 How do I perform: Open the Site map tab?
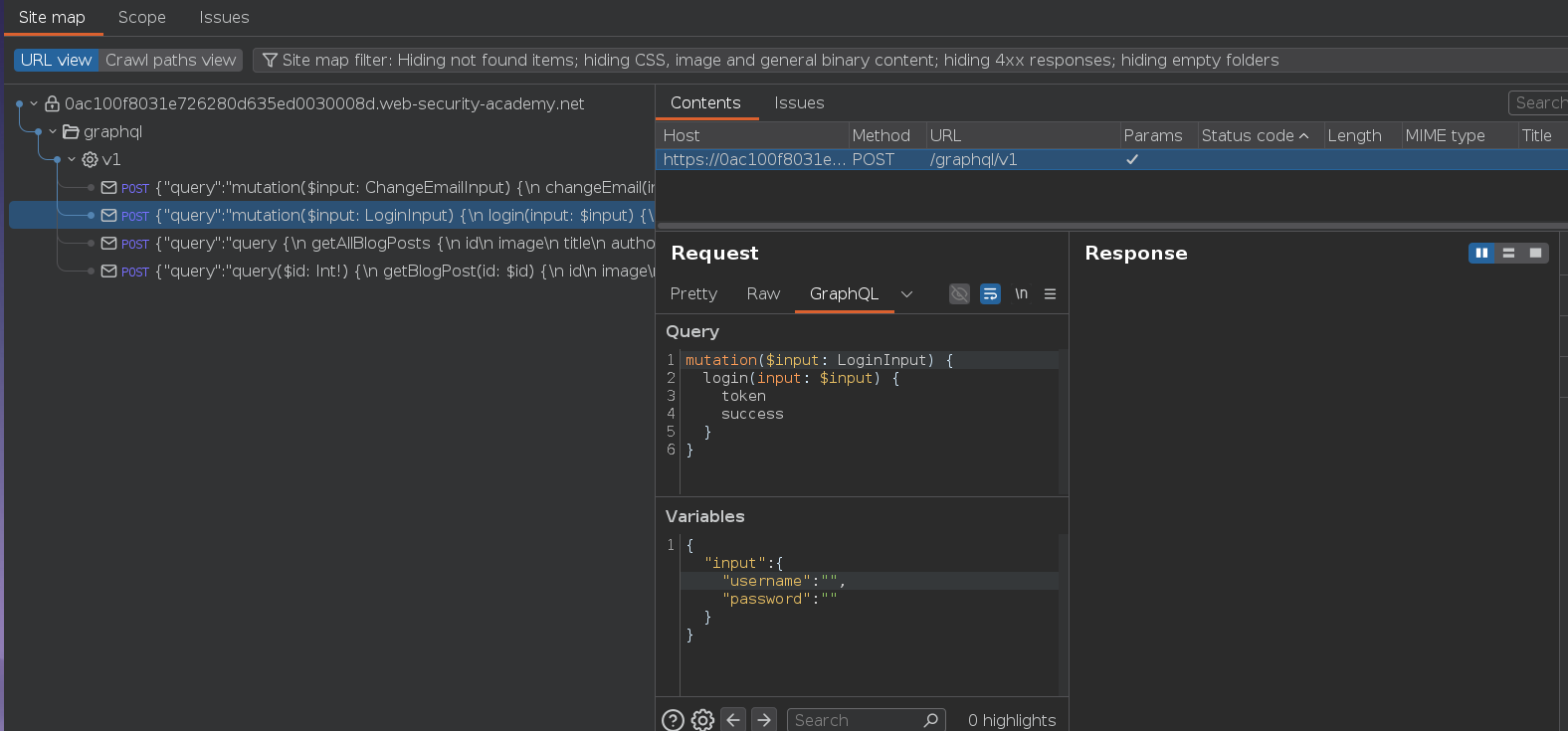[52, 18]
